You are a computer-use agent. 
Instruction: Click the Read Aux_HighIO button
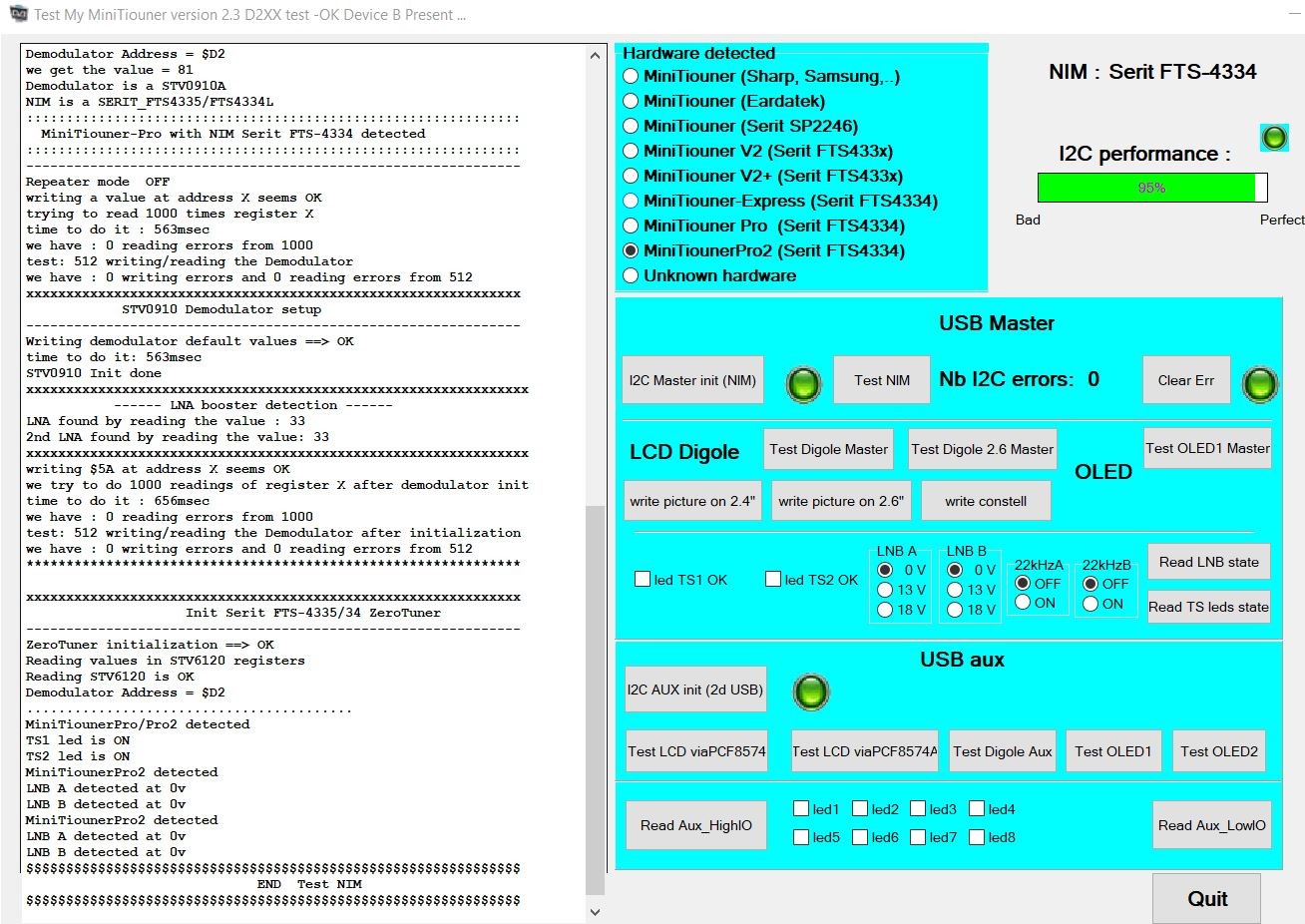[696, 825]
